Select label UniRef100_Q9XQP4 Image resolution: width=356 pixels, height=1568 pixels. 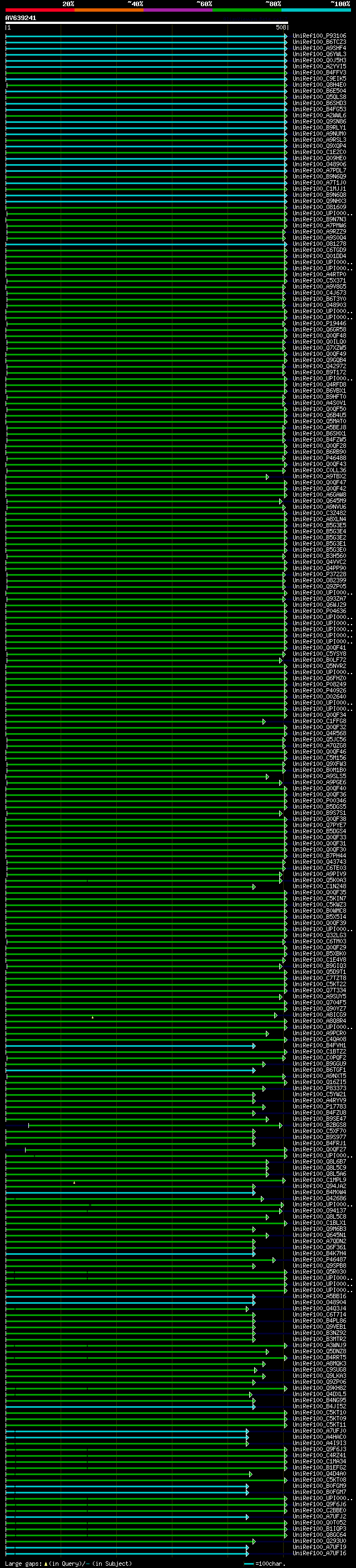tap(319, 146)
